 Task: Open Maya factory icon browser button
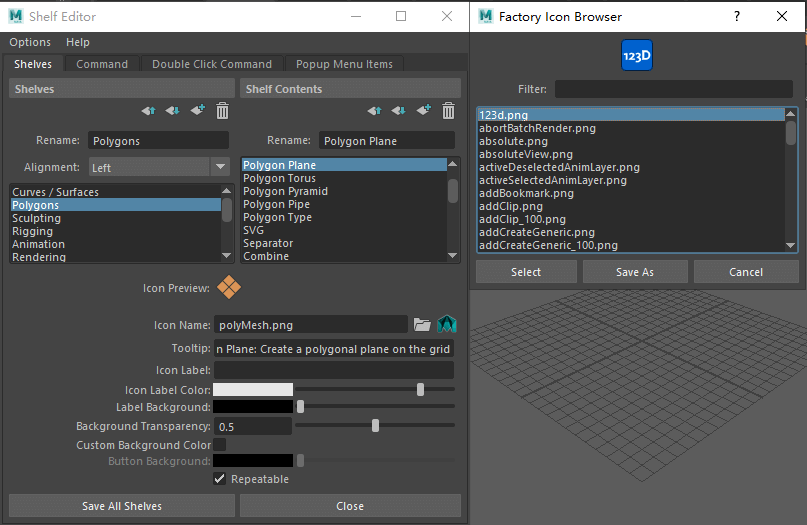click(446, 324)
